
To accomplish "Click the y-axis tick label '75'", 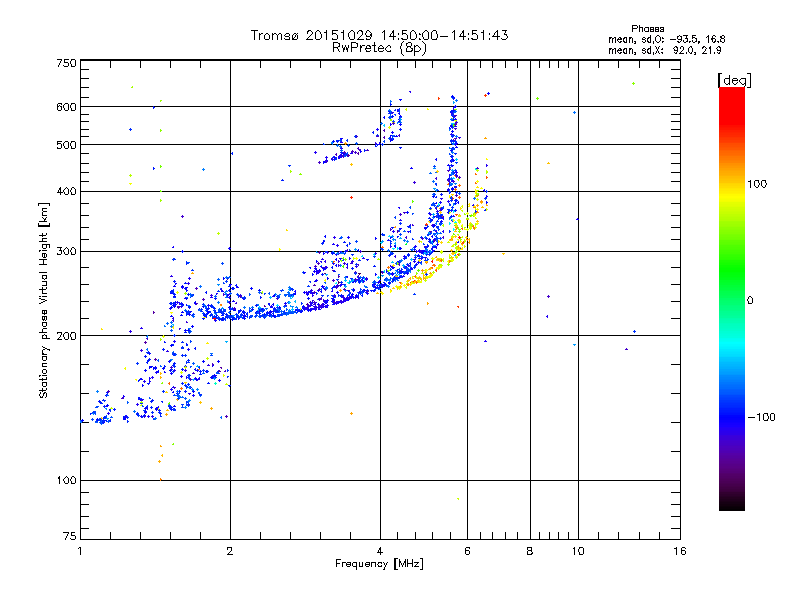I will click(x=70, y=536).
